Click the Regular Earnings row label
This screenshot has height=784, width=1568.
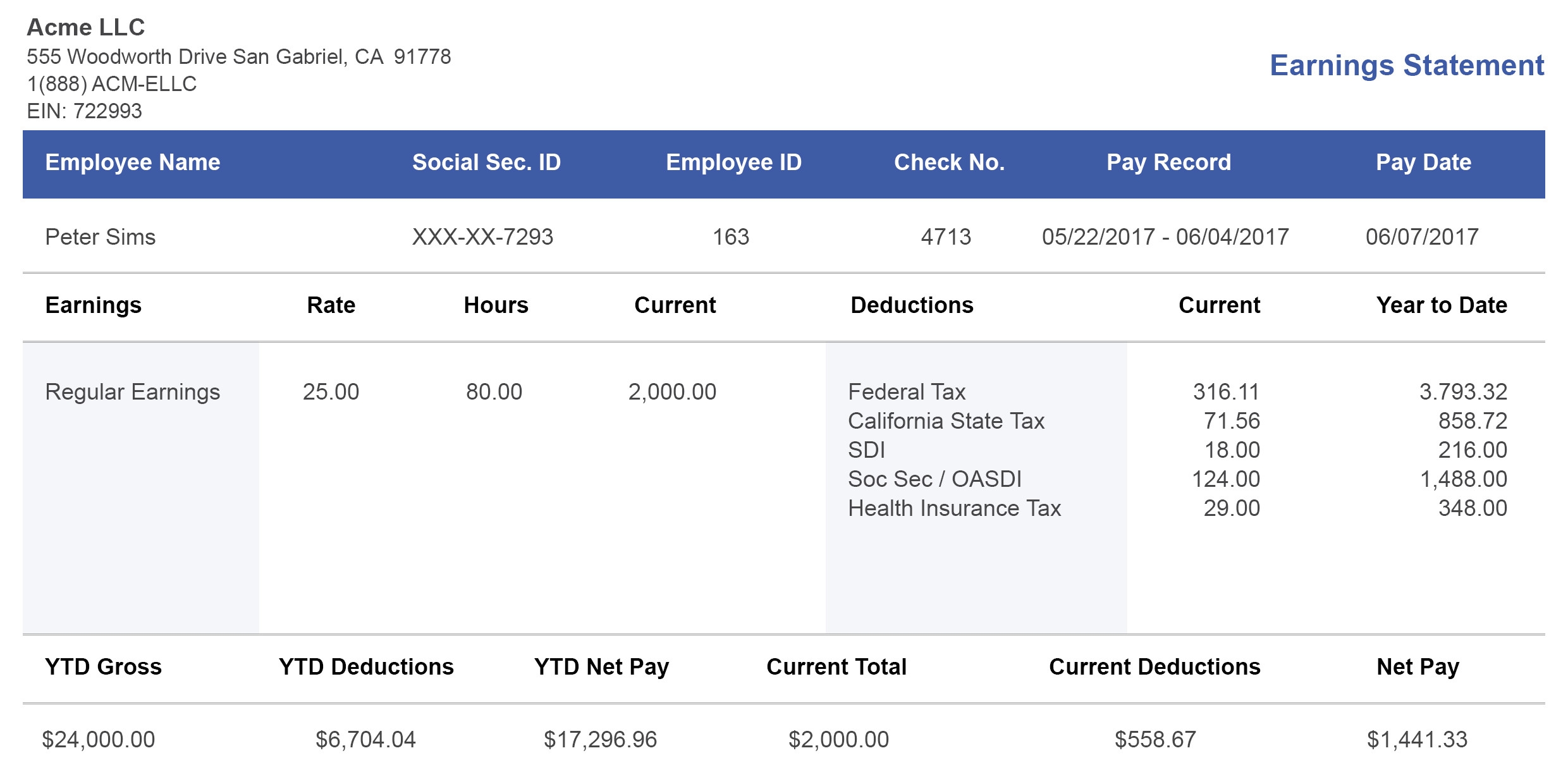click(x=132, y=392)
